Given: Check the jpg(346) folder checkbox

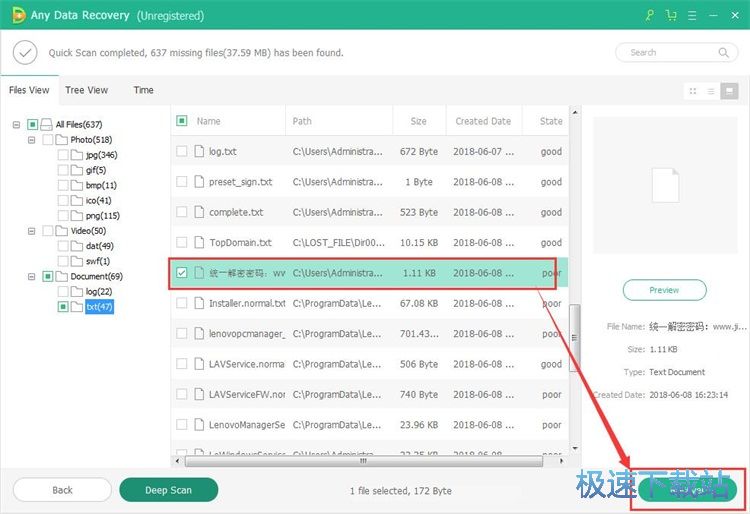Looking at the screenshot, I should (63, 155).
